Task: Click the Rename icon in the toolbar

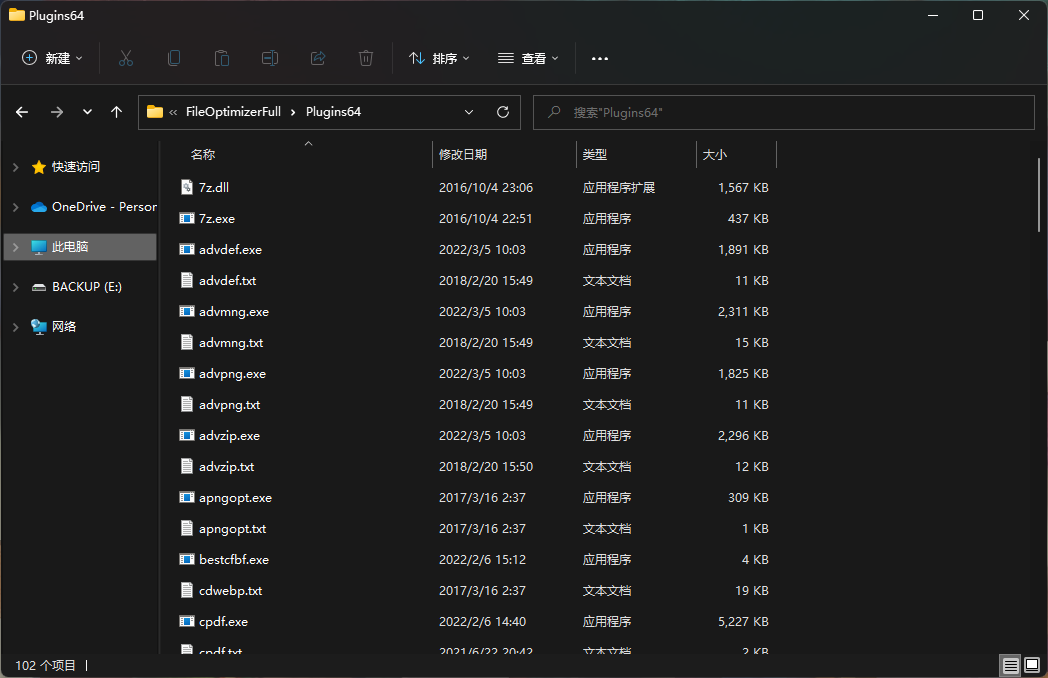Action: [x=269, y=58]
